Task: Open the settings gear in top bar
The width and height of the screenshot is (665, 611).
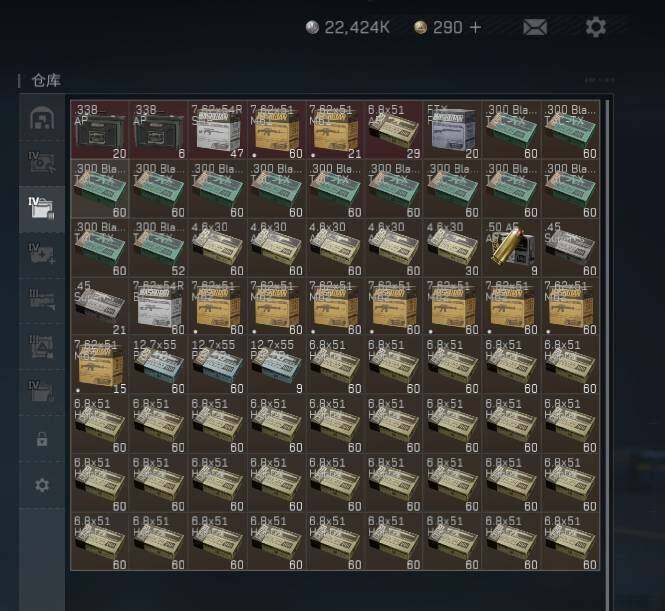Action: [595, 27]
